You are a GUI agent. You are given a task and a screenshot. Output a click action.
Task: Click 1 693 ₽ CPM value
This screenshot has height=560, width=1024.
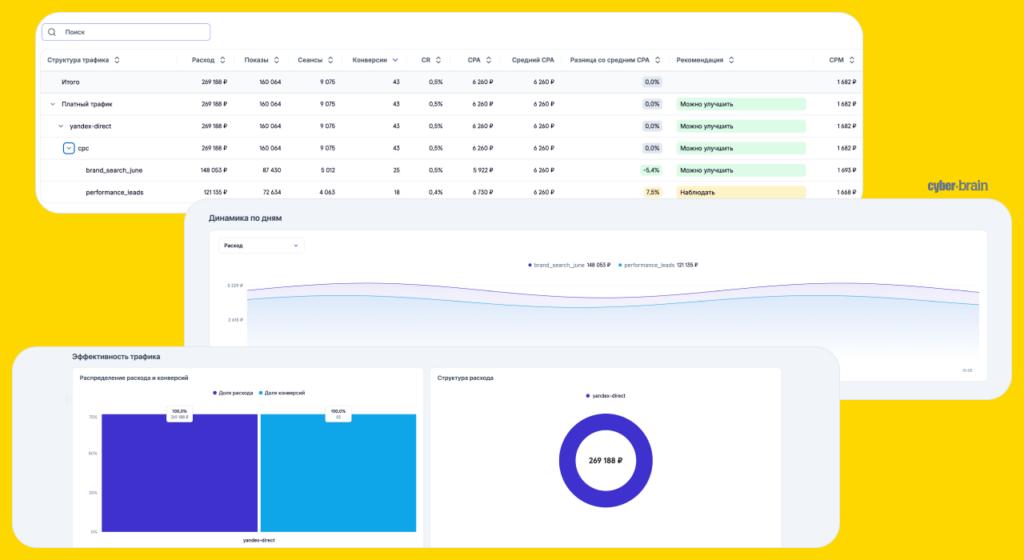846,170
